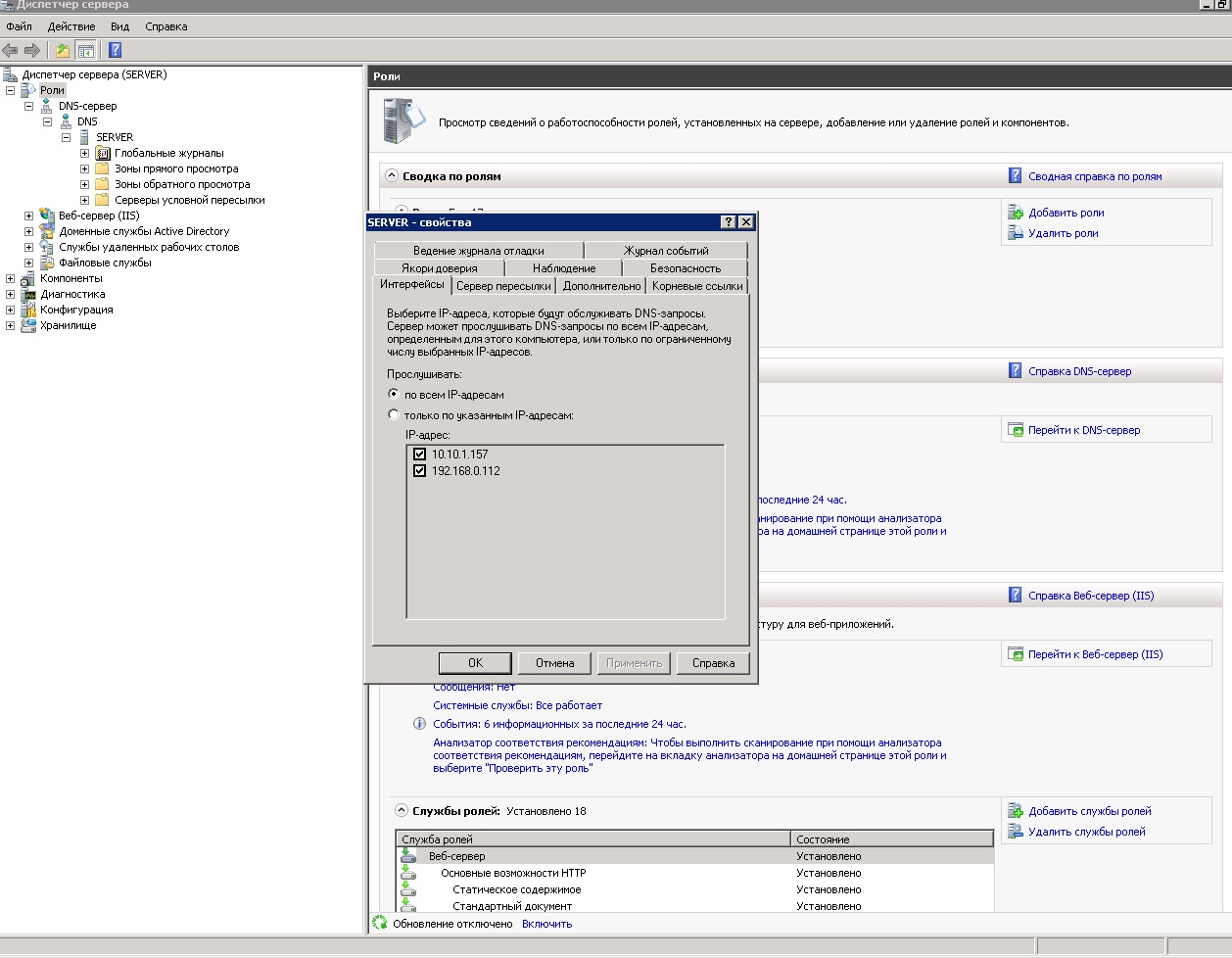Expand the Компоненты tree node
The height and width of the screenshot is (958, 1232).
tap(11, 278)
